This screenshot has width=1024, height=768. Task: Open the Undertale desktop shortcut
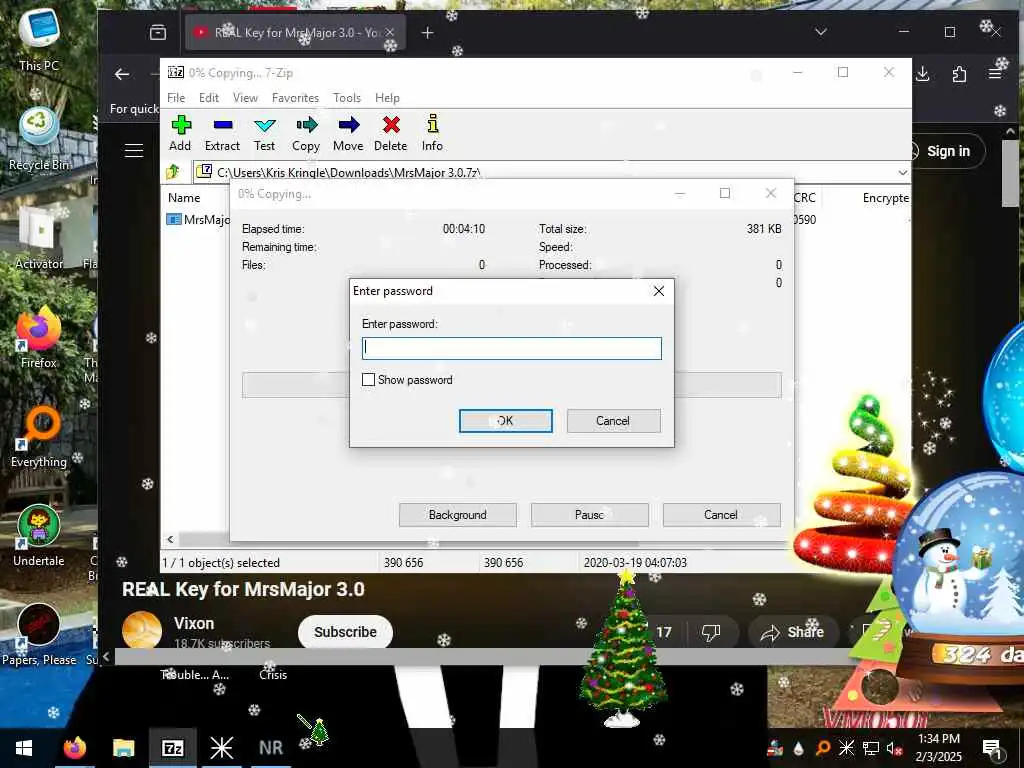[x=39, y=536]
